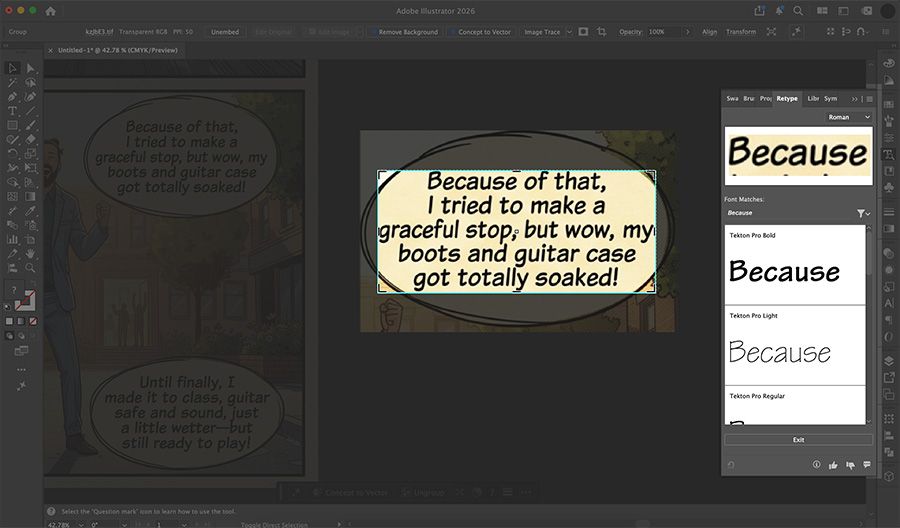Expand the Opacity slider arrow
900x528 pixels.
pyautogui.click(x=688, y=32)
